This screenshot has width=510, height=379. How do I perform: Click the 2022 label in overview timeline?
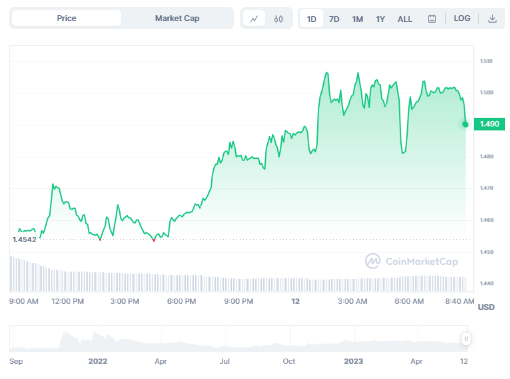click(x=98, y=361)
